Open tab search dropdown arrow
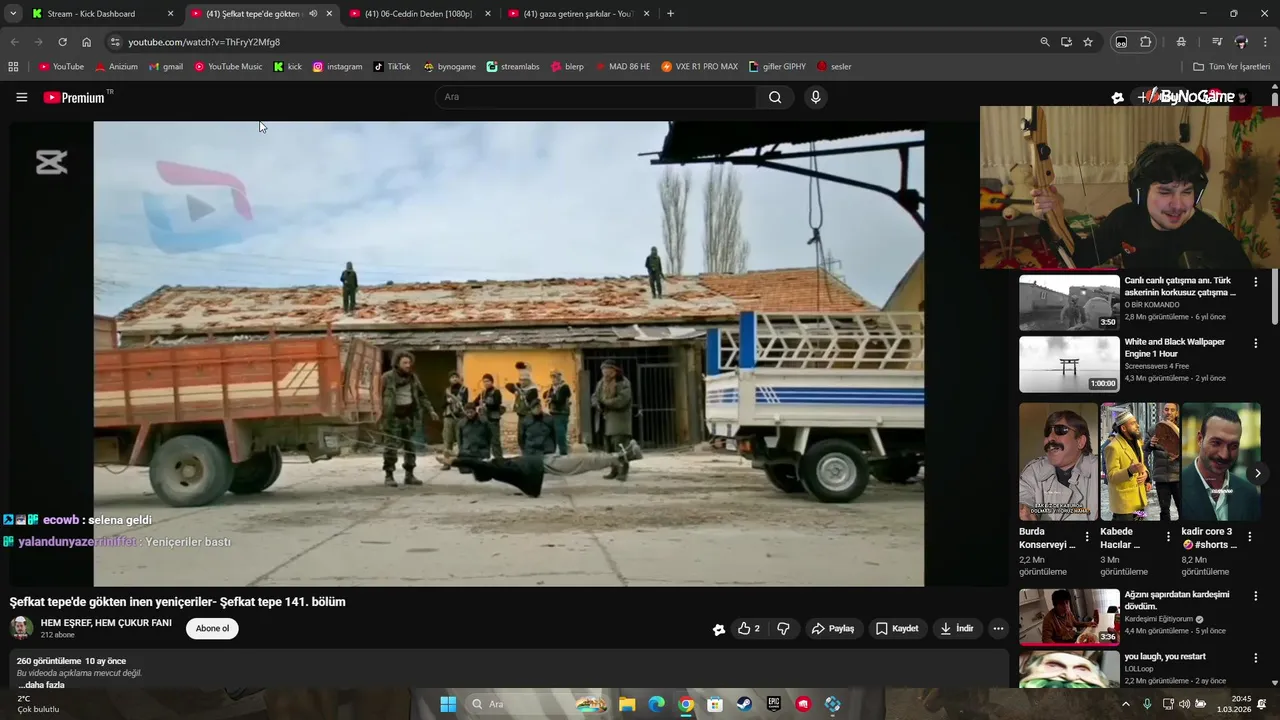This screenshot has width=1280, height=720. coord(13,14)
